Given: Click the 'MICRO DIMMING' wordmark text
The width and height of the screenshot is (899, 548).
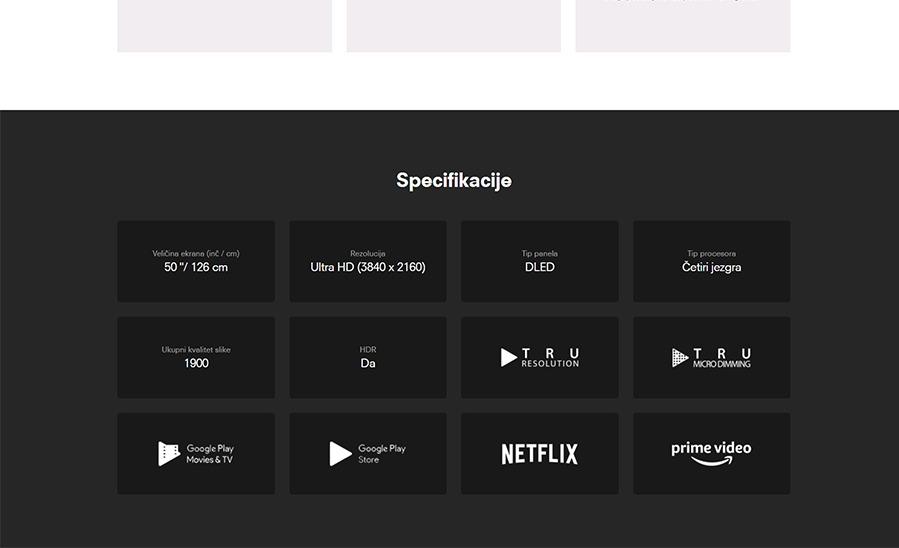Looking at the screenshot, I should (x=722, y=364).
